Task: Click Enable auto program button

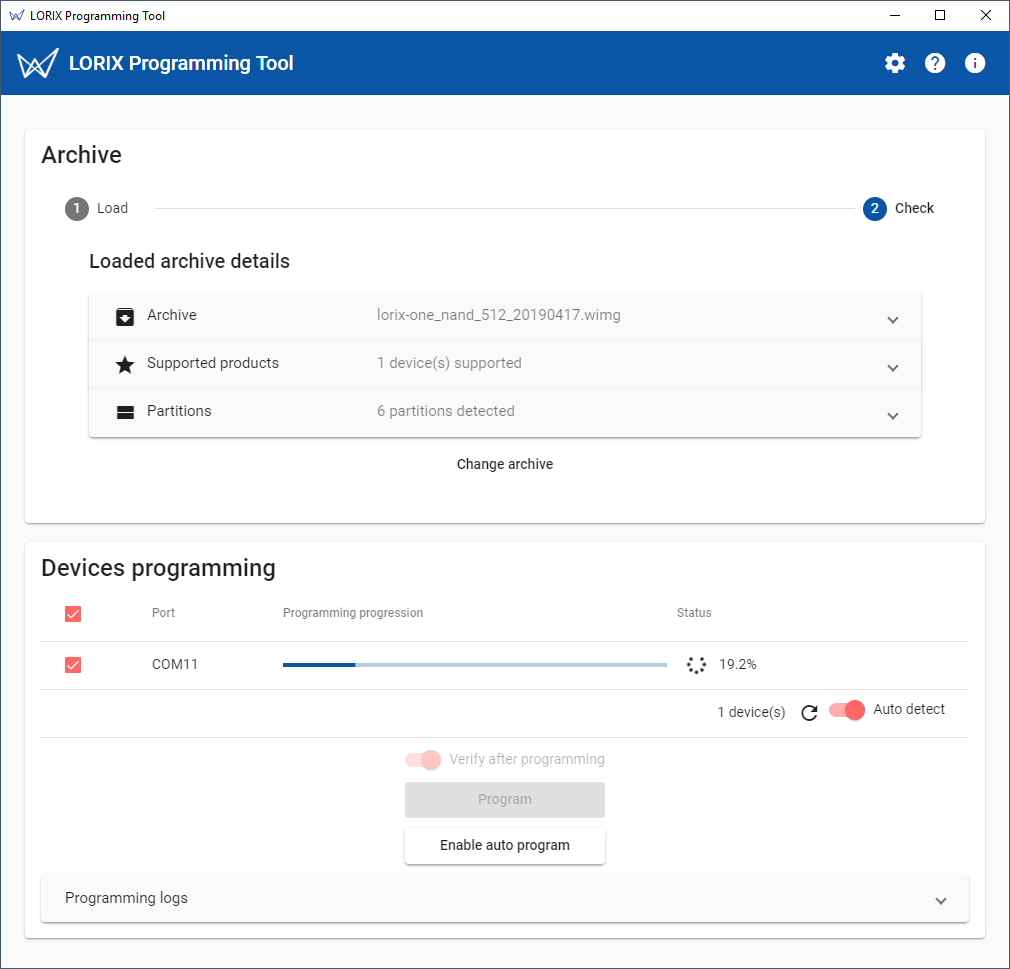Action: (x=505, y=846)
